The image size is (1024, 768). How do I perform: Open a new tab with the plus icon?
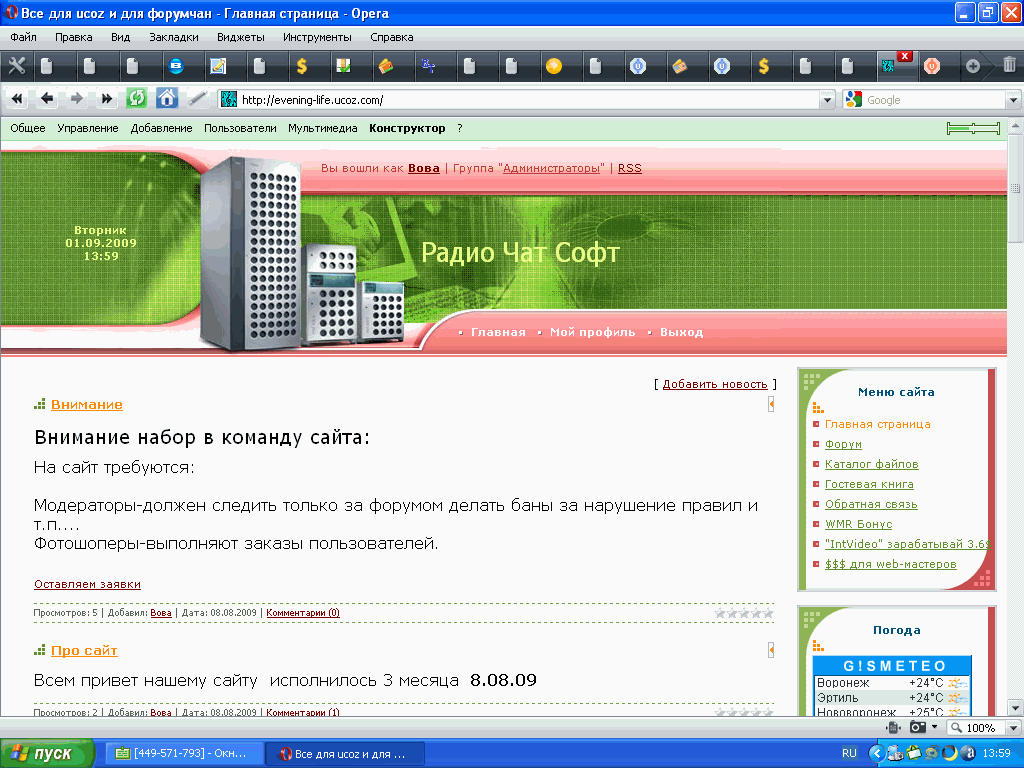coord(972,66)
